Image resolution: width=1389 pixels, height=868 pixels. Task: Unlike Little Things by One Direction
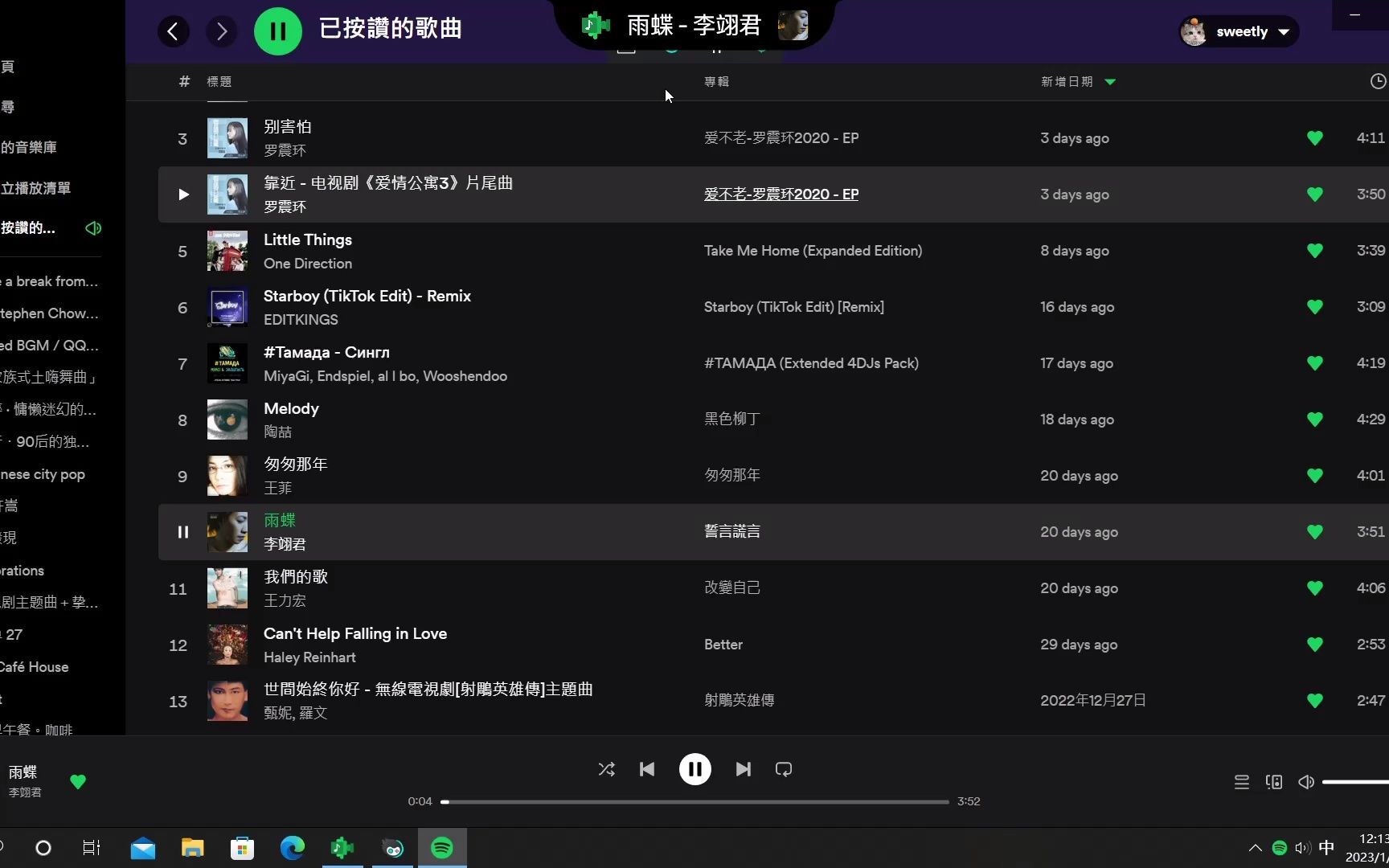[1314, 250]
